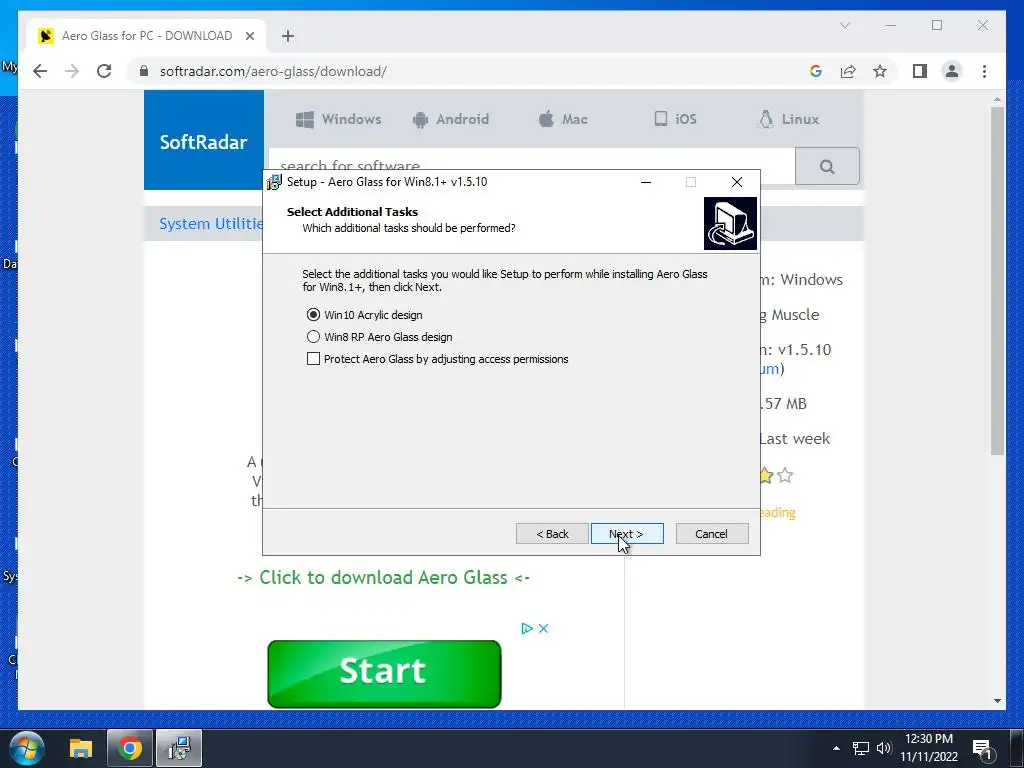This screenshot has height=768, width=1024.
Task: Click the Next button in Setup
Action: [627, 534]
